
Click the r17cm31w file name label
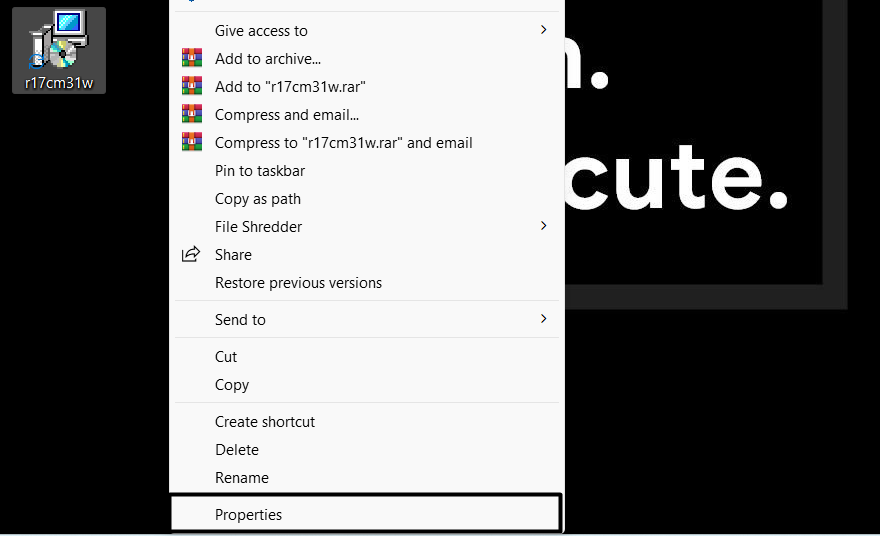tap(59, 83)
